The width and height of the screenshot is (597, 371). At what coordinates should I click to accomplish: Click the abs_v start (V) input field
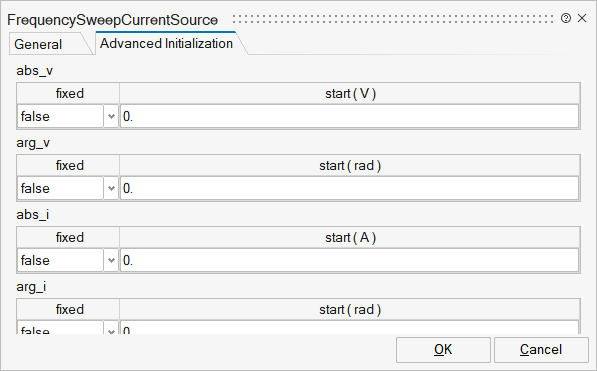(350, 116)
